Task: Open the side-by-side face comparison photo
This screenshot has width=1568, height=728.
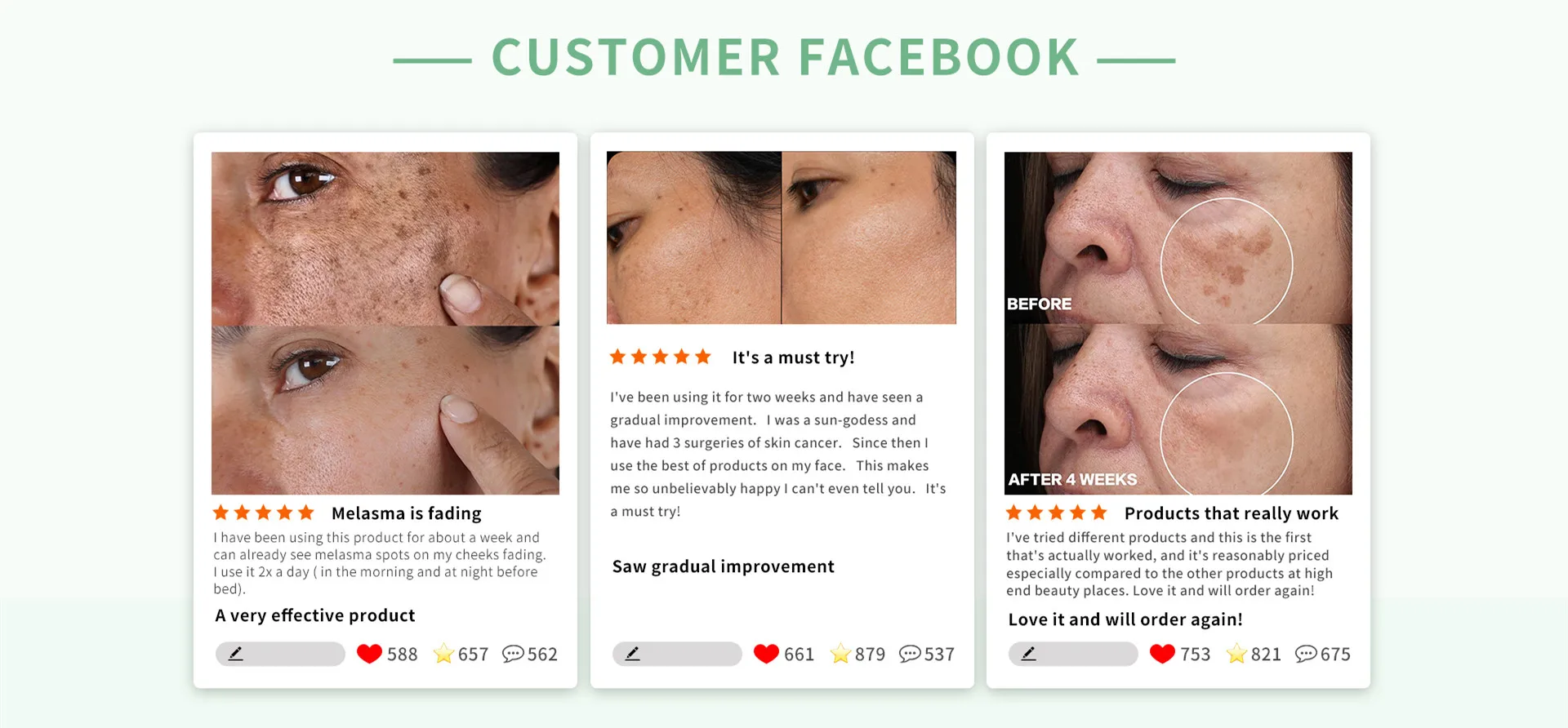Action: [x=782, y=237]
